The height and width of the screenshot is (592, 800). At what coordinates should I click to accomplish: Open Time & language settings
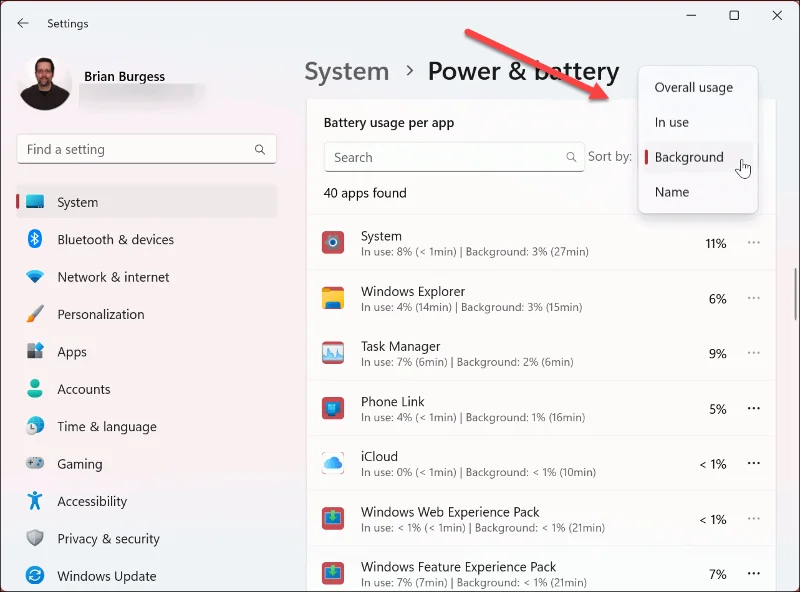coord(147,426)
